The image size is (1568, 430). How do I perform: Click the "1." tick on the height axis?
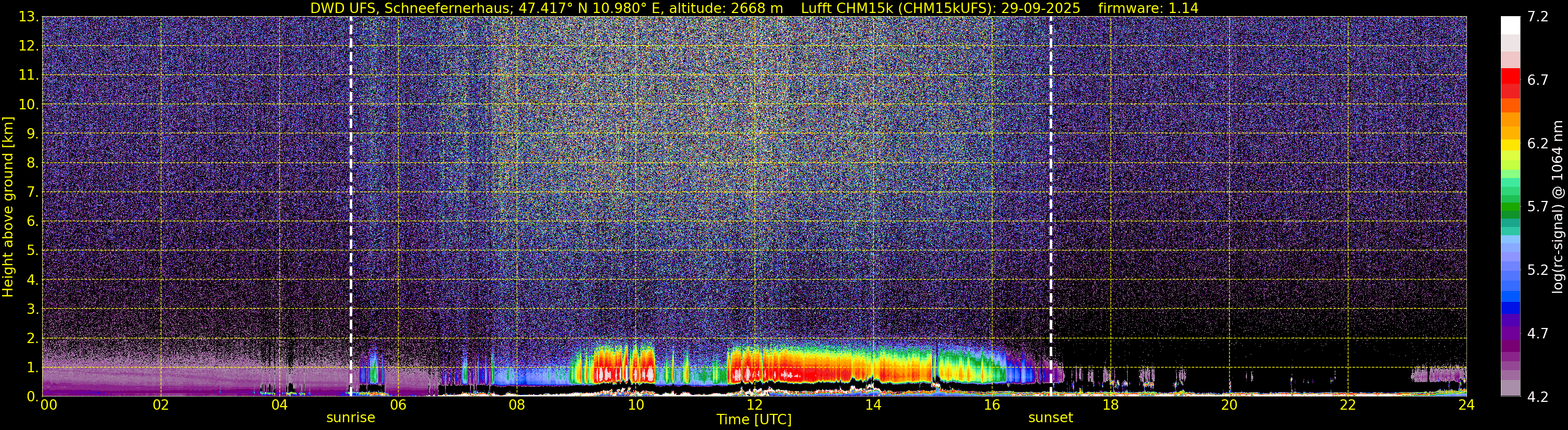tap(32, 368)
